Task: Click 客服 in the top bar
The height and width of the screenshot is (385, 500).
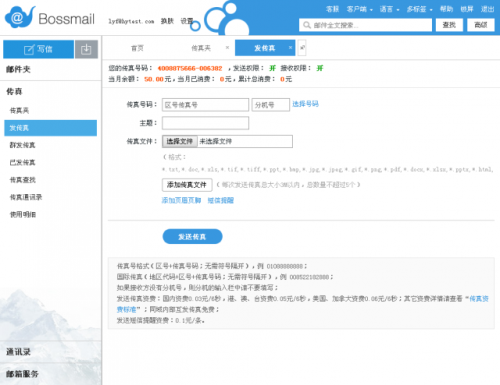Action: (332, 9)
